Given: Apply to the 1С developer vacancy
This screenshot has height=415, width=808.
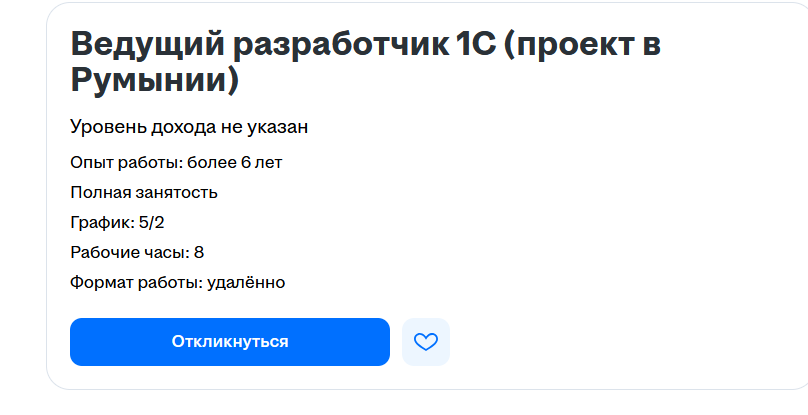Looking at the screenshot, I should coord(229,342).
